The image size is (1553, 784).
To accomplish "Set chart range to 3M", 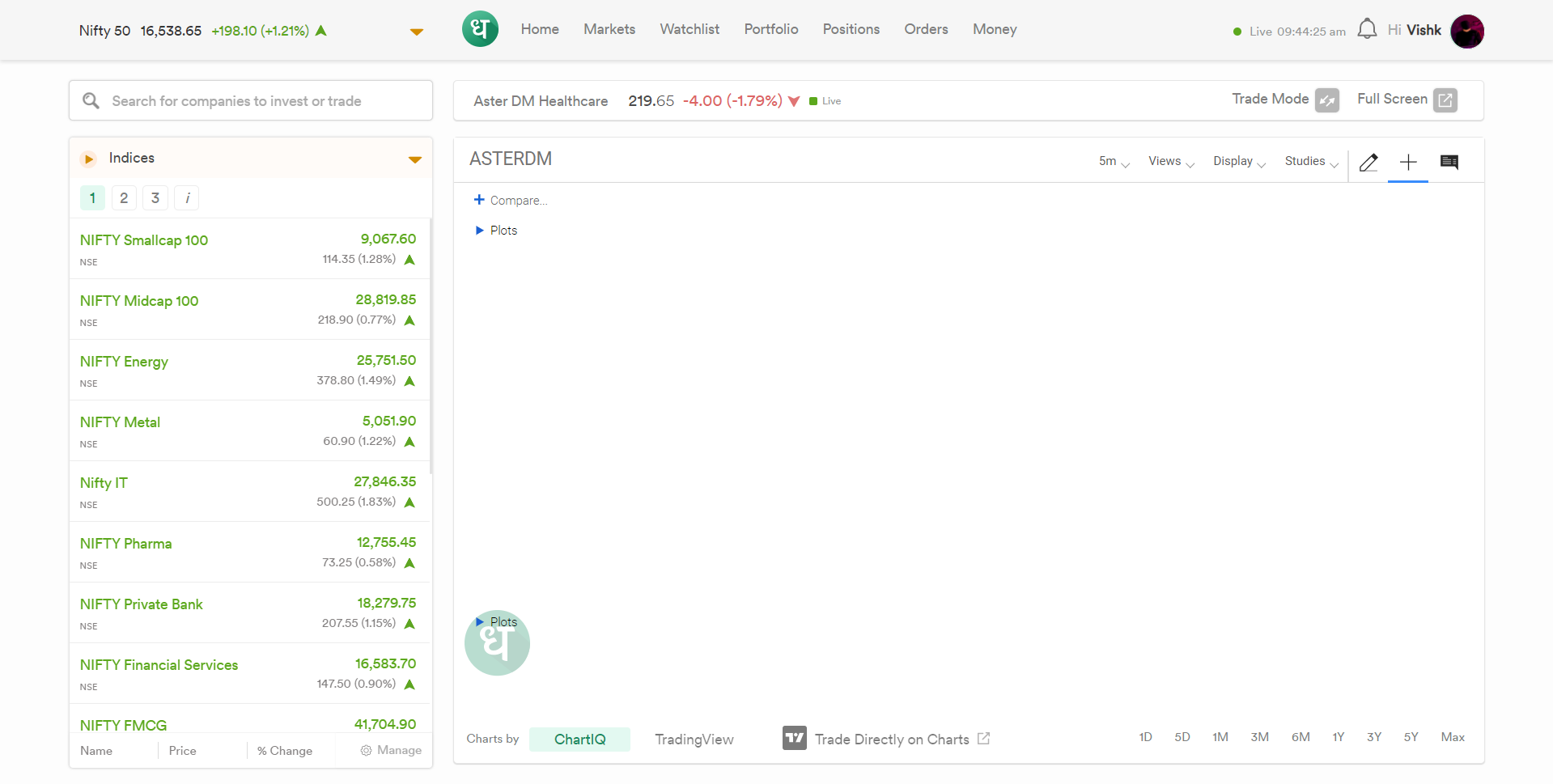I will (x=1259, y=737).
